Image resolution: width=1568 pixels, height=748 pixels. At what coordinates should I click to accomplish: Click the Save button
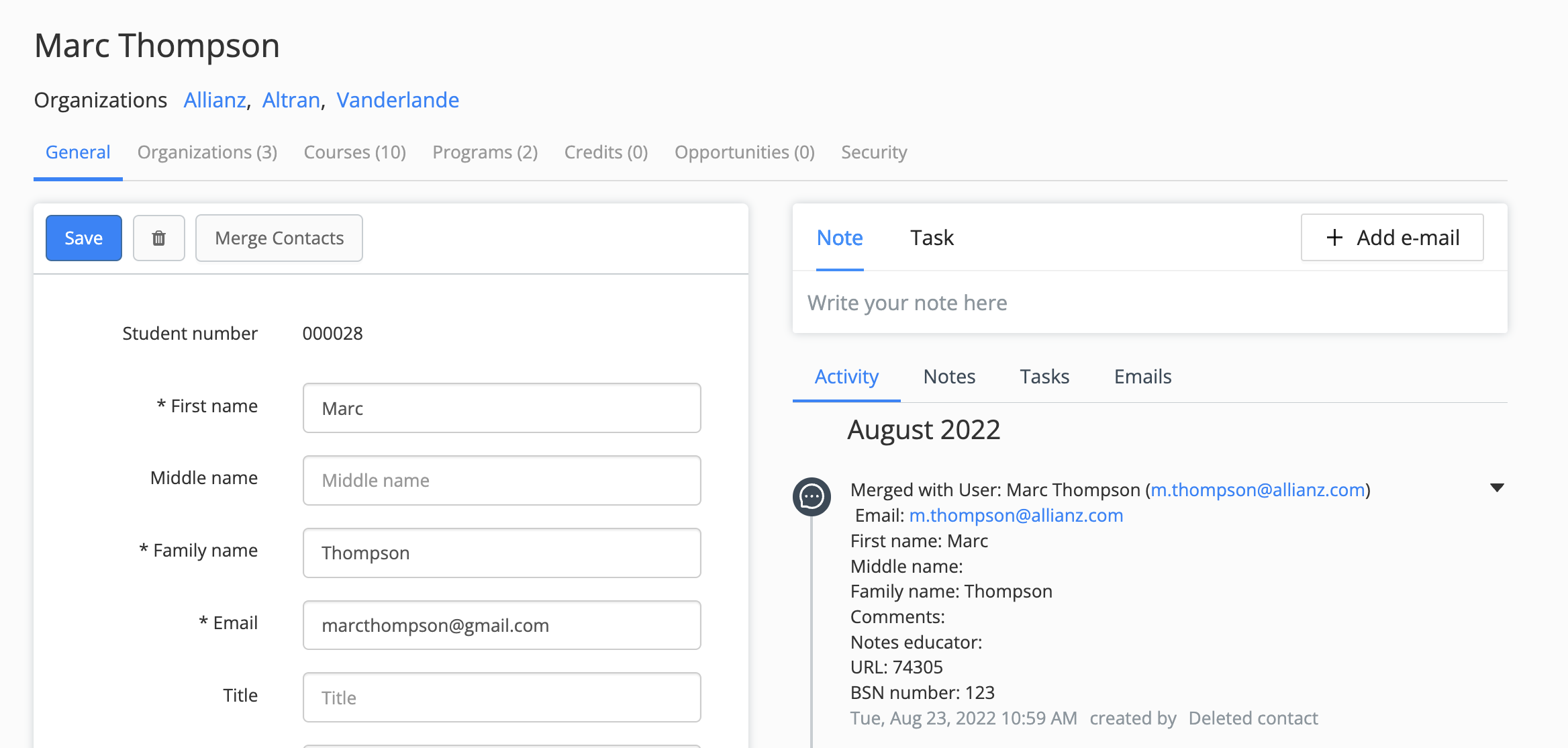point(84,238)
